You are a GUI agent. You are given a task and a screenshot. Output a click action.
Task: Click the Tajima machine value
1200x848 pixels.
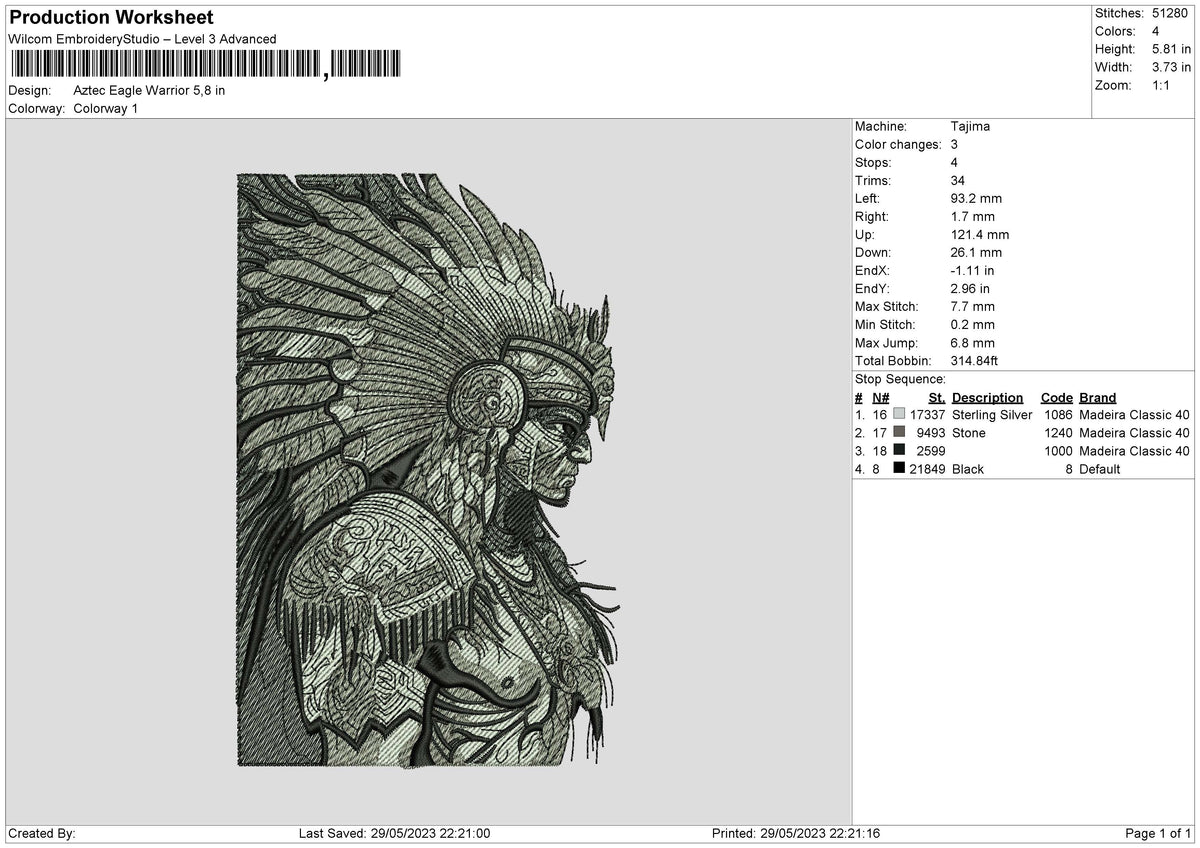(x=970, y=127)
